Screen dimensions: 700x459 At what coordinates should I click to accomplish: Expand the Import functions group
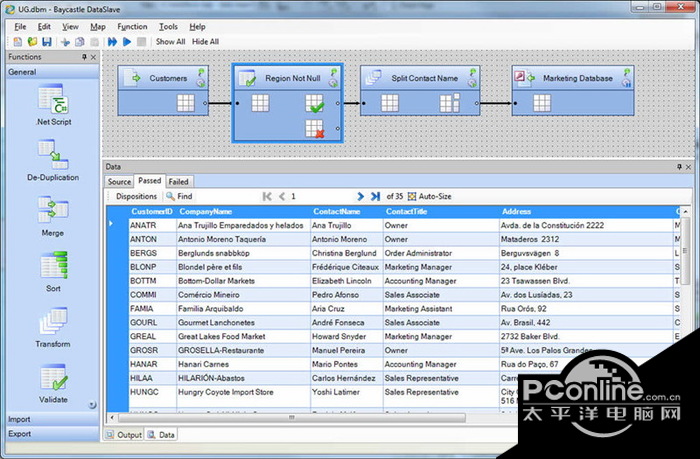53,419
